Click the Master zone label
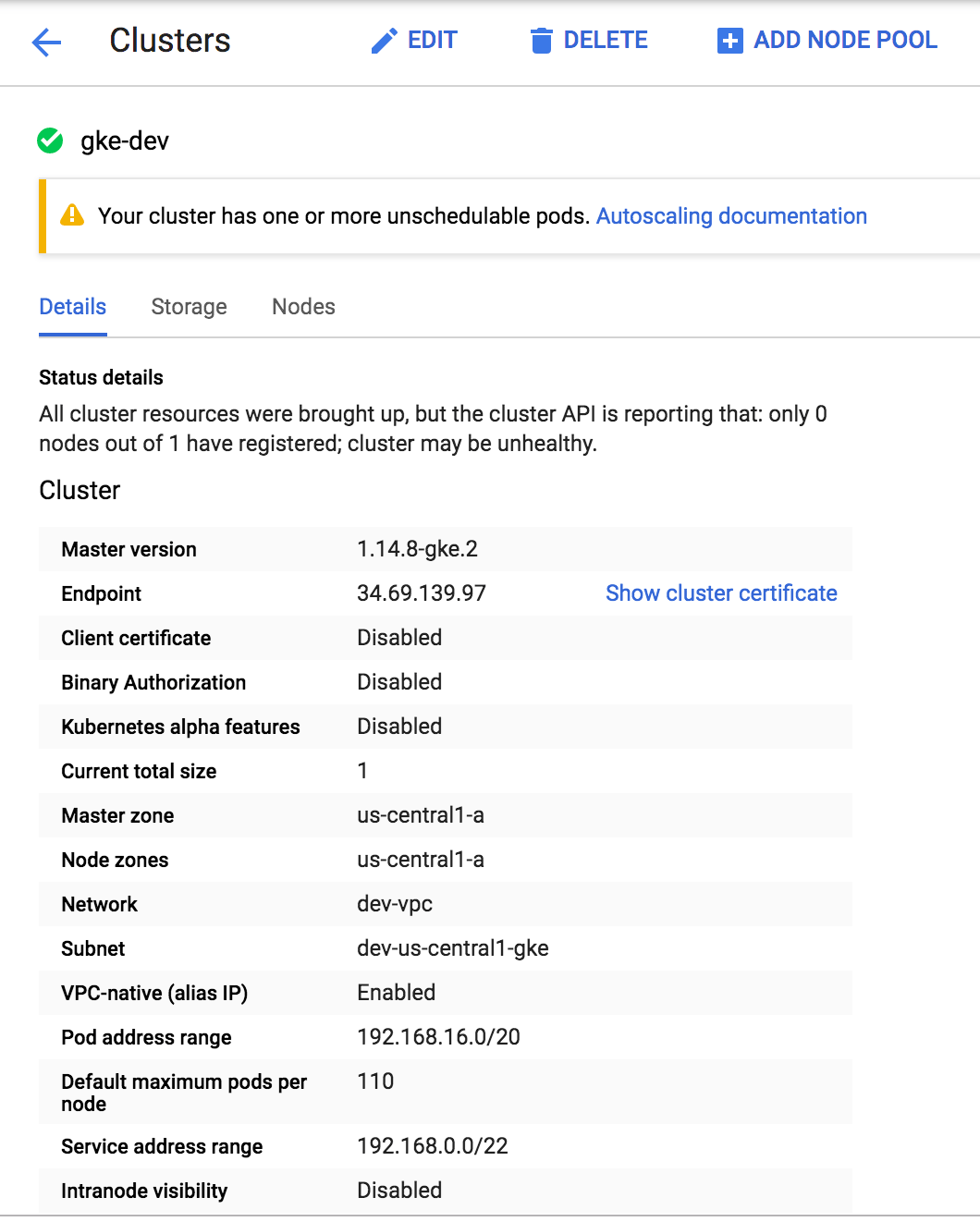 pyautogui.click(x=117, y=816)
